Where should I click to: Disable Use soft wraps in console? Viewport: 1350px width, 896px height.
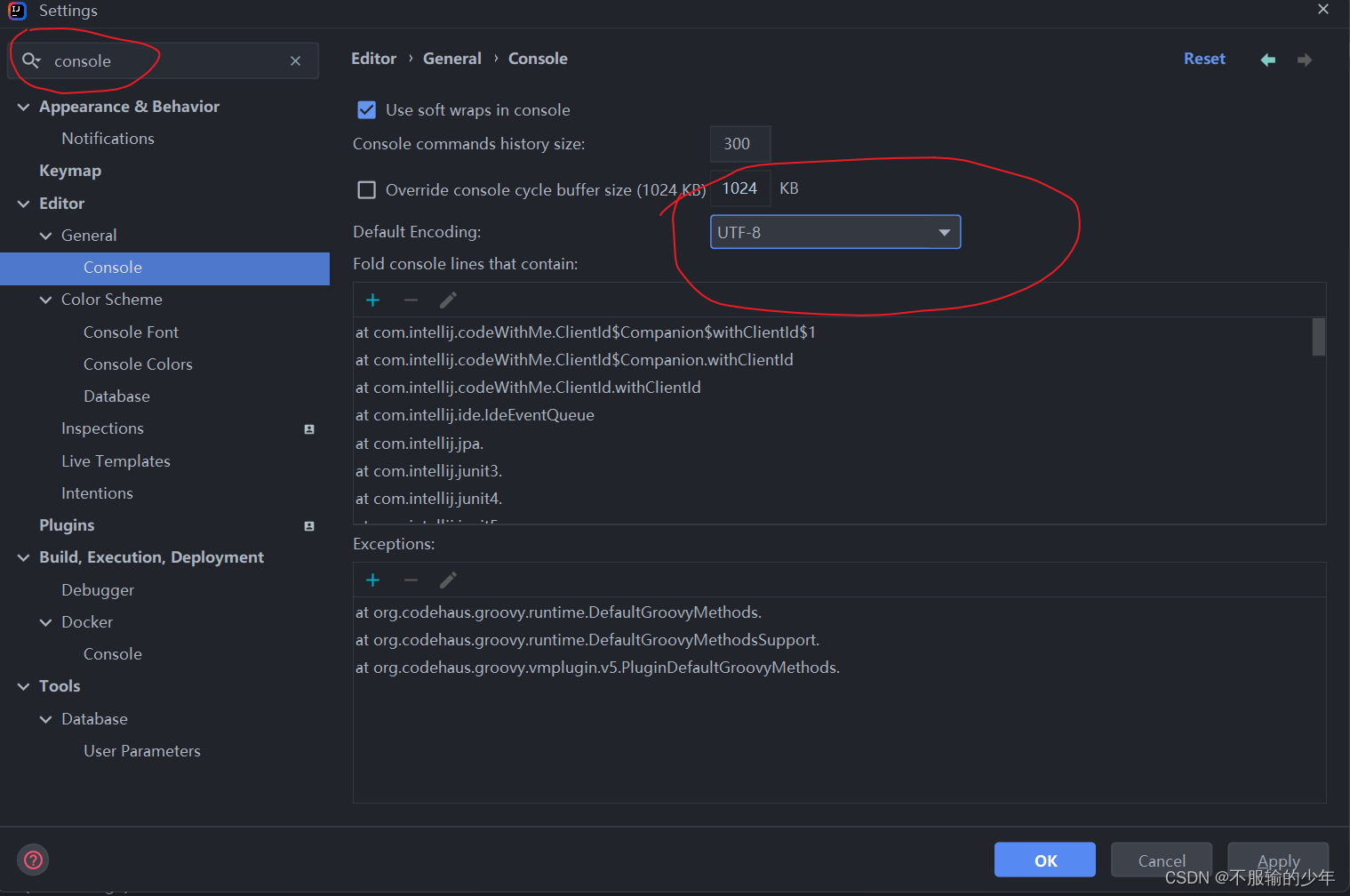tap(366, 110)
